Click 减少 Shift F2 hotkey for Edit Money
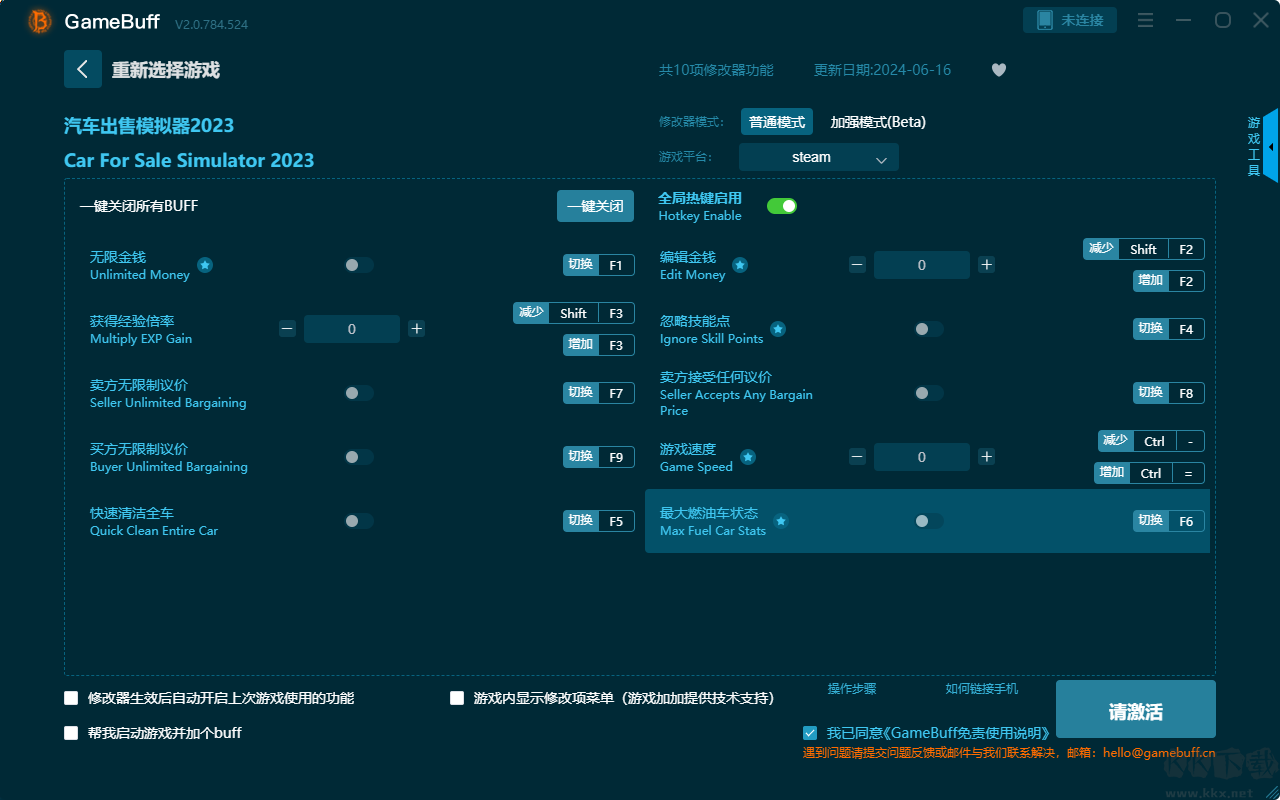Screen dimensions: 1280x800 tap(1144, 249)
